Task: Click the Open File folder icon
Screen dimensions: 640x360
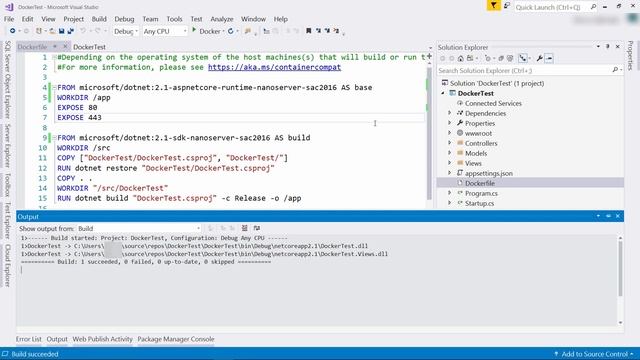Action: (x=53, y=31)
